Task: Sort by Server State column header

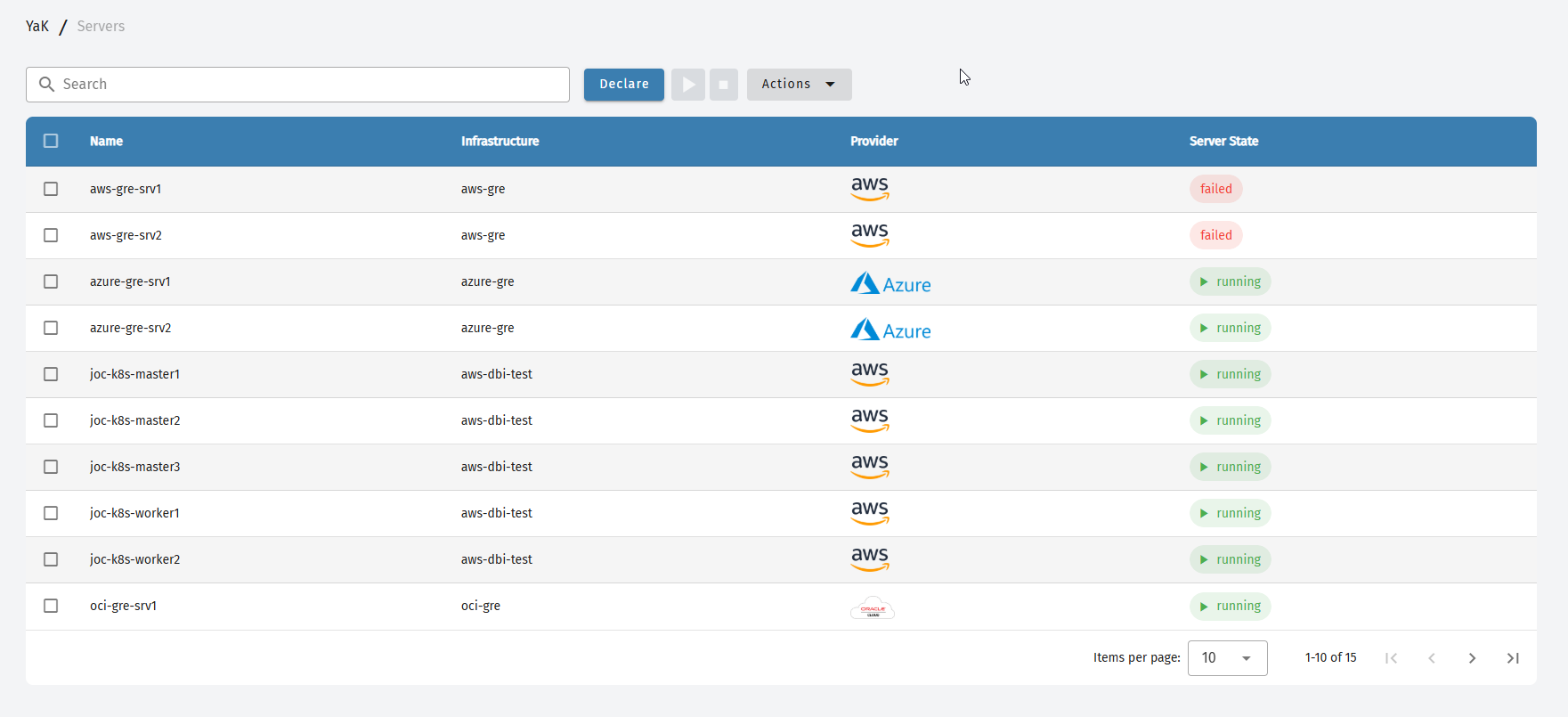Action: (x=1223, y=141)
